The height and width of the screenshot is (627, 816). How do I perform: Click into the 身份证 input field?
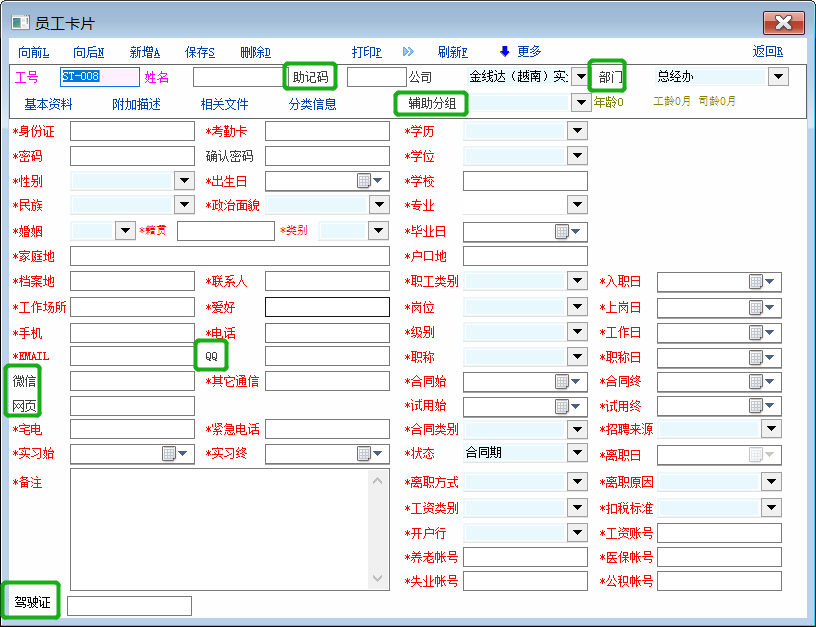(132, 131)
